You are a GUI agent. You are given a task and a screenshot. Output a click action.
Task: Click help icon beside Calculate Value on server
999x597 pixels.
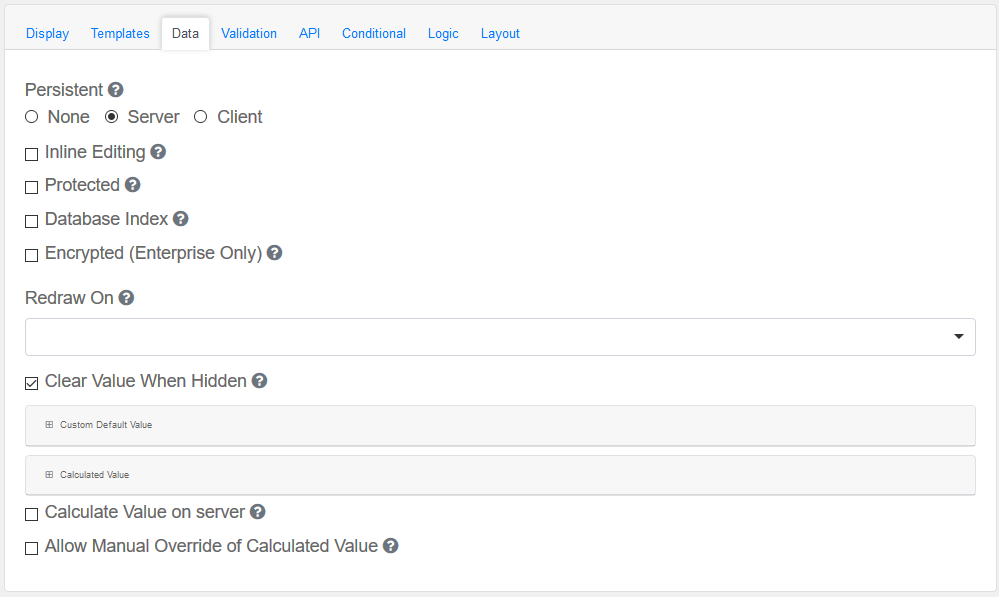[x=257, y=512]
